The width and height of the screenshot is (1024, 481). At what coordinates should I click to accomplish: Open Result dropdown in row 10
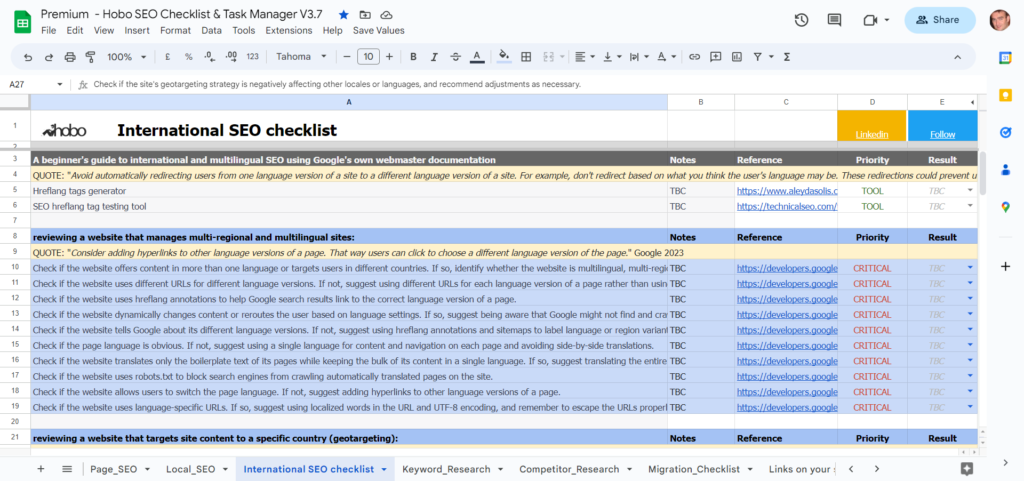pos(970,268)
